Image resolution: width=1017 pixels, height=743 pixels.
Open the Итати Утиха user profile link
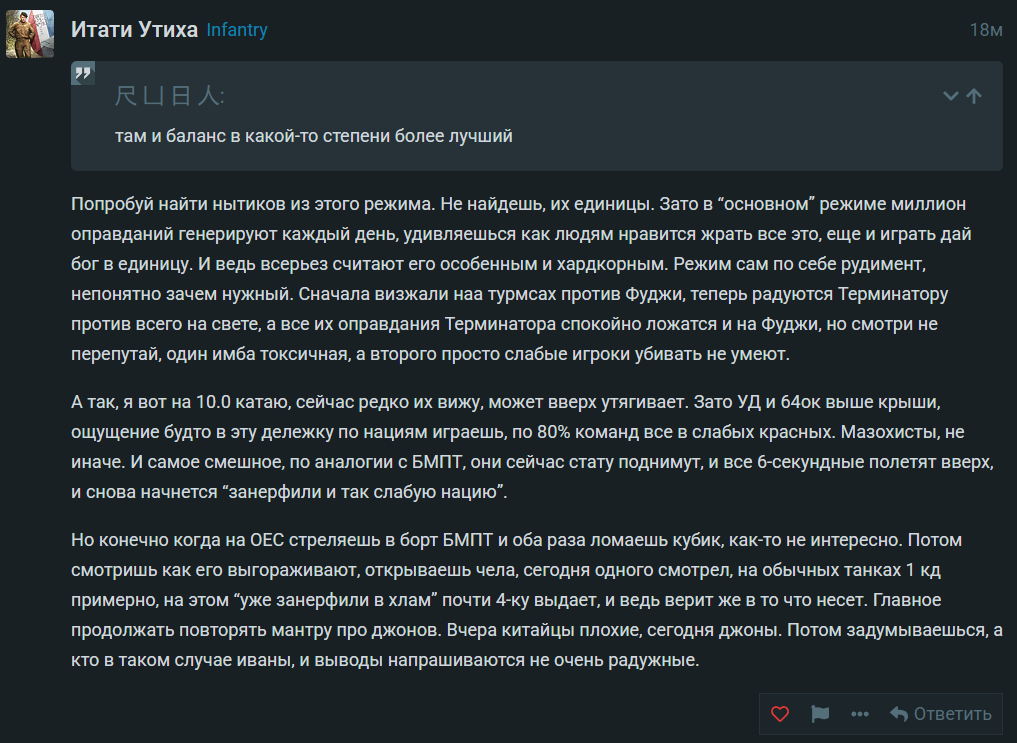click(x=134, y=30)
